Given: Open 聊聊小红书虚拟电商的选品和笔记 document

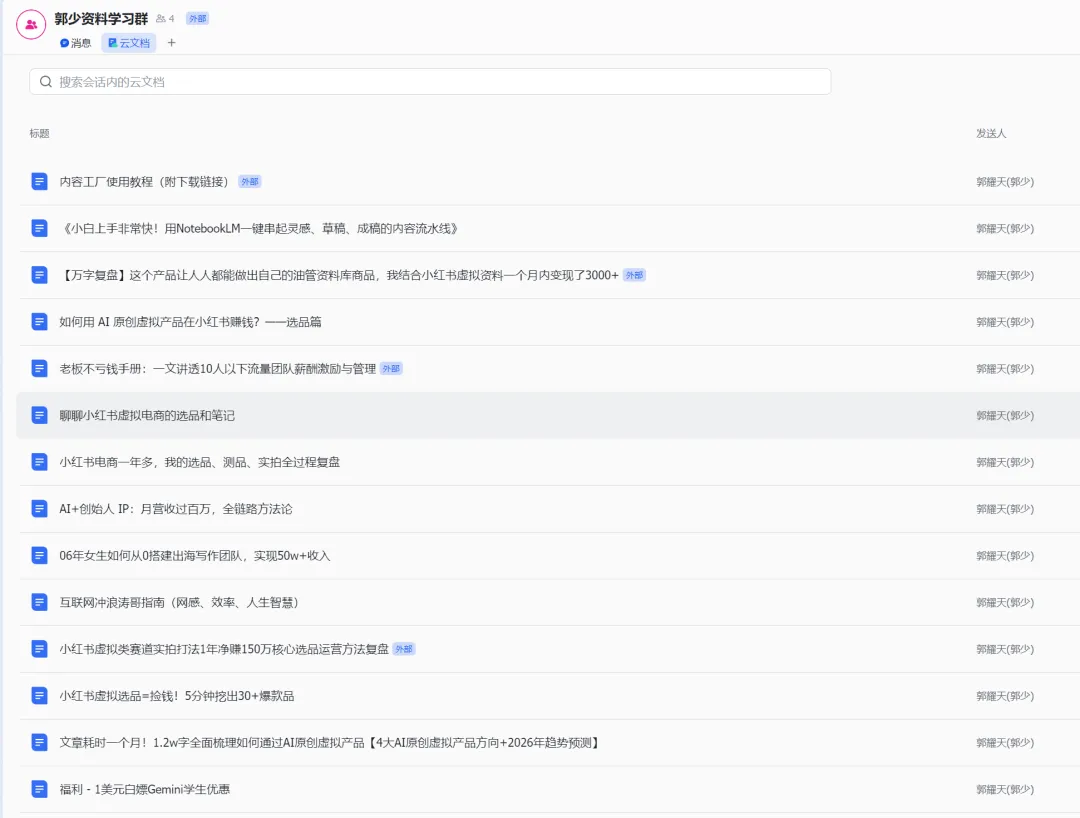Looking at the screenshot, I should 147,415.
